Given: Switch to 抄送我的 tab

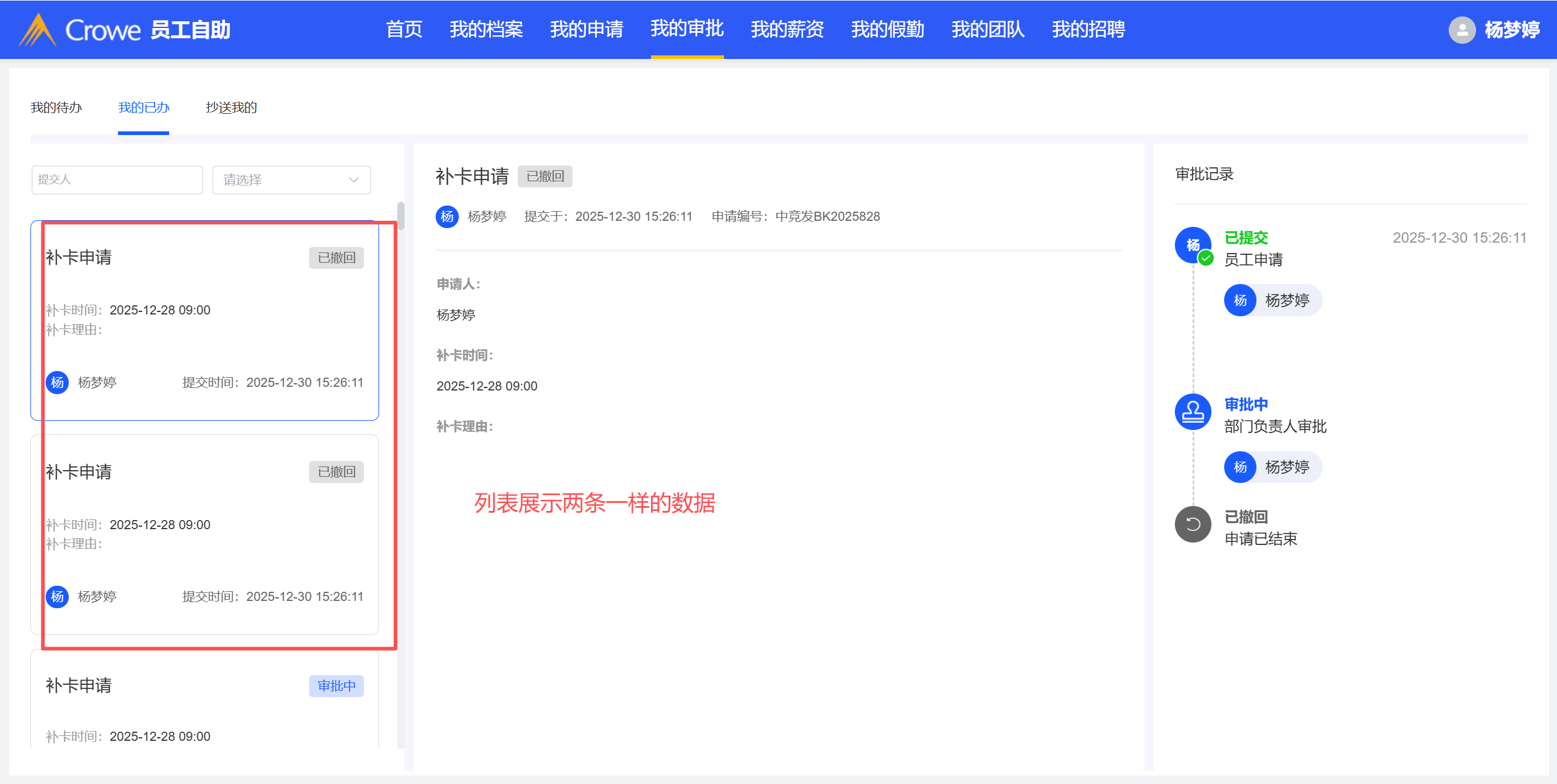Looking at the screenshot, I should click(231, 108).
